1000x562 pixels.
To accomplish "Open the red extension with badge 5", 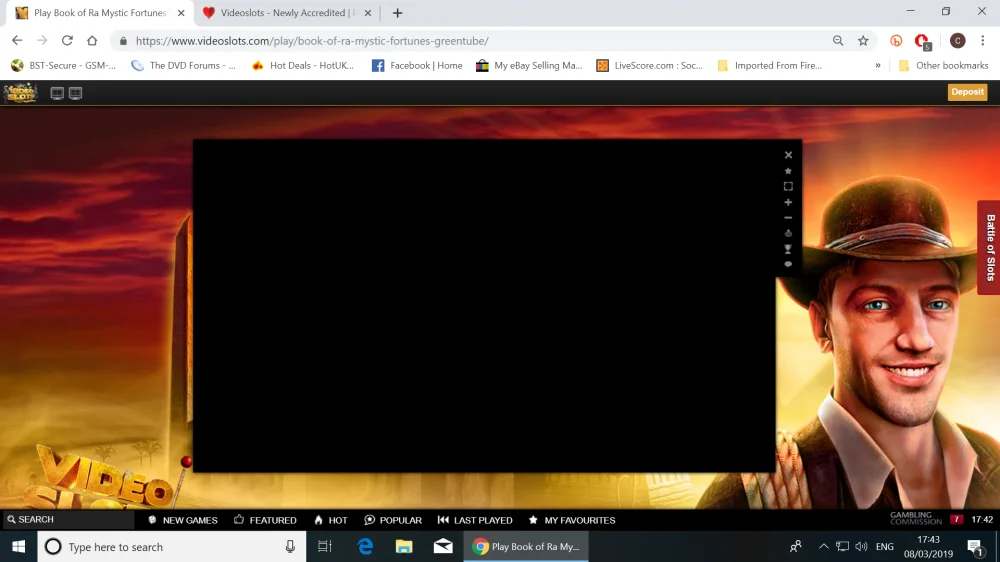I will [x=922, y=41].
